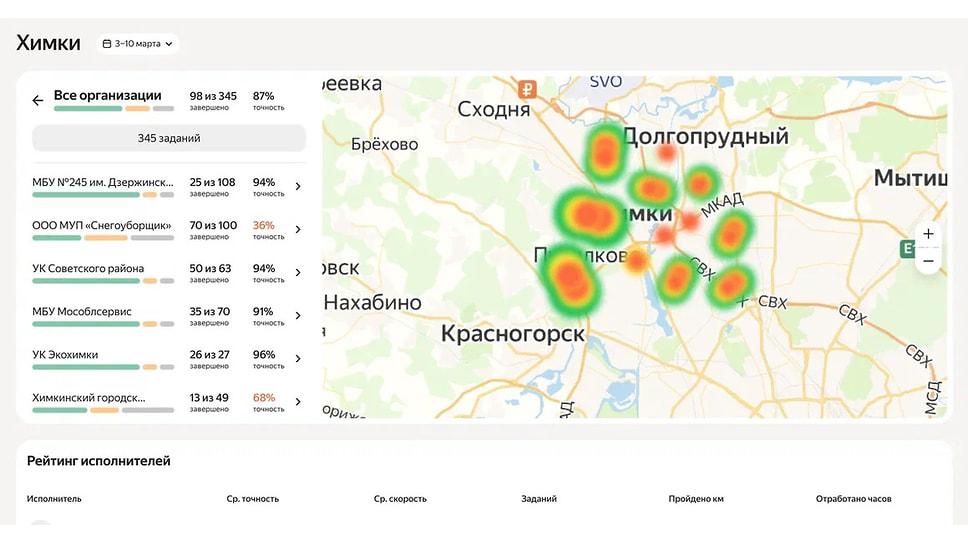Expand МБУ Мособлсервис row chevron

coord(298,316)
